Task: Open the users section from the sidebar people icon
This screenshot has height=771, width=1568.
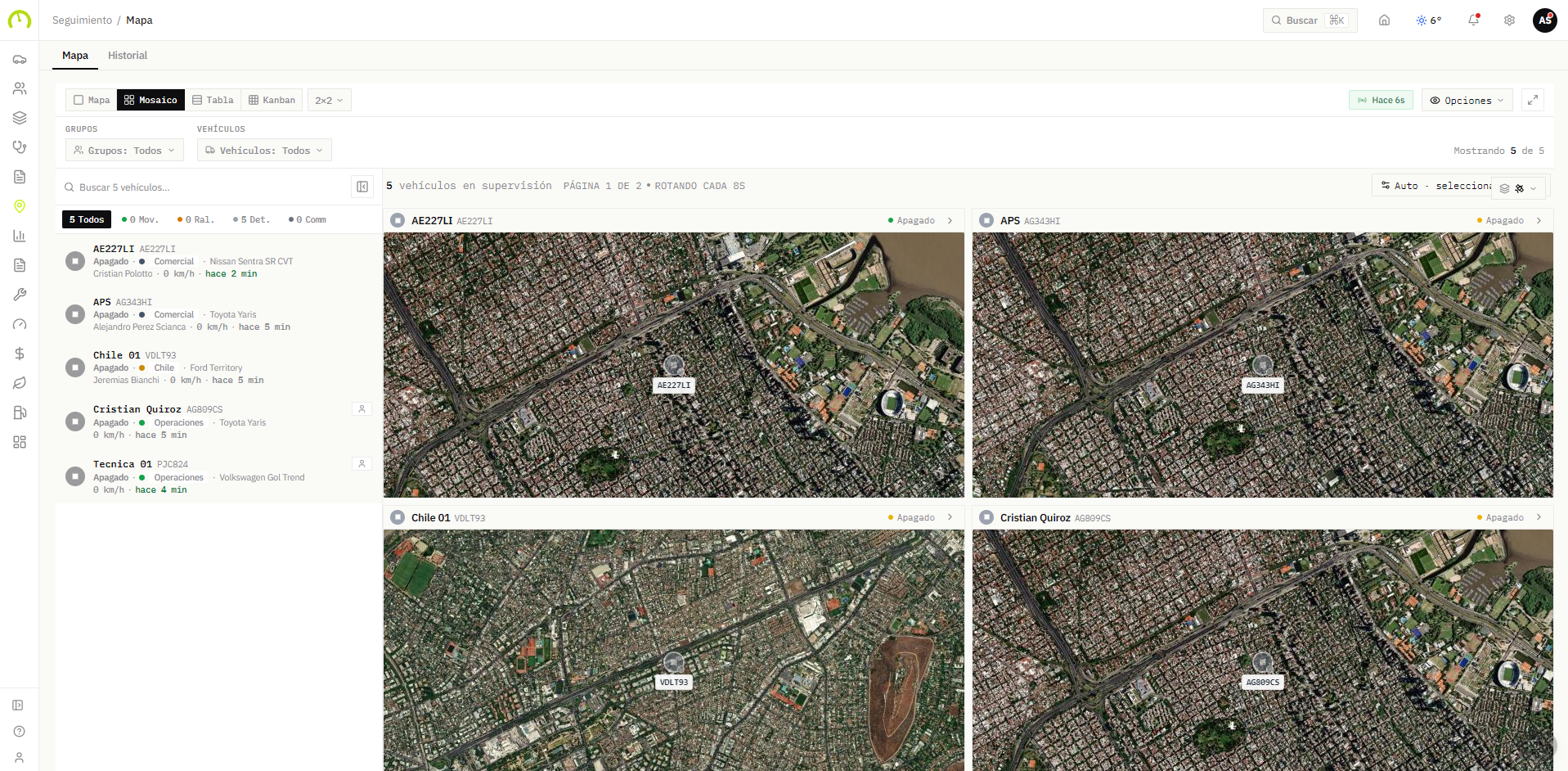Action: [x=20, y=88]
